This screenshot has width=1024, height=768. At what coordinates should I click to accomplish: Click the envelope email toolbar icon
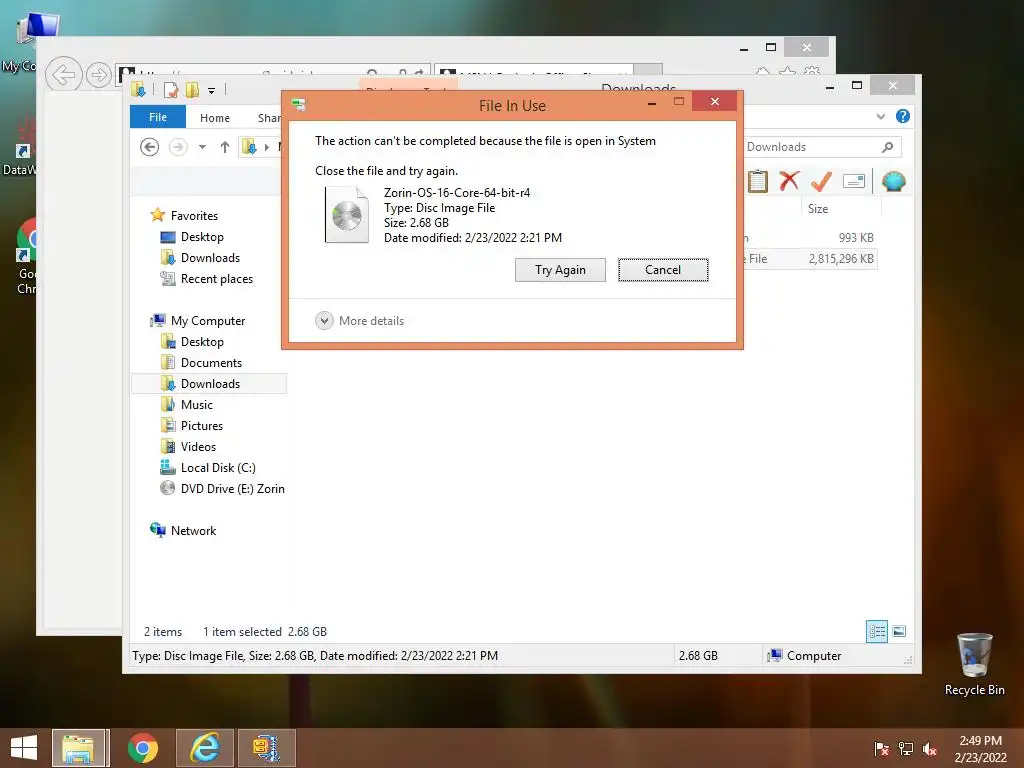tap(854, 181)
